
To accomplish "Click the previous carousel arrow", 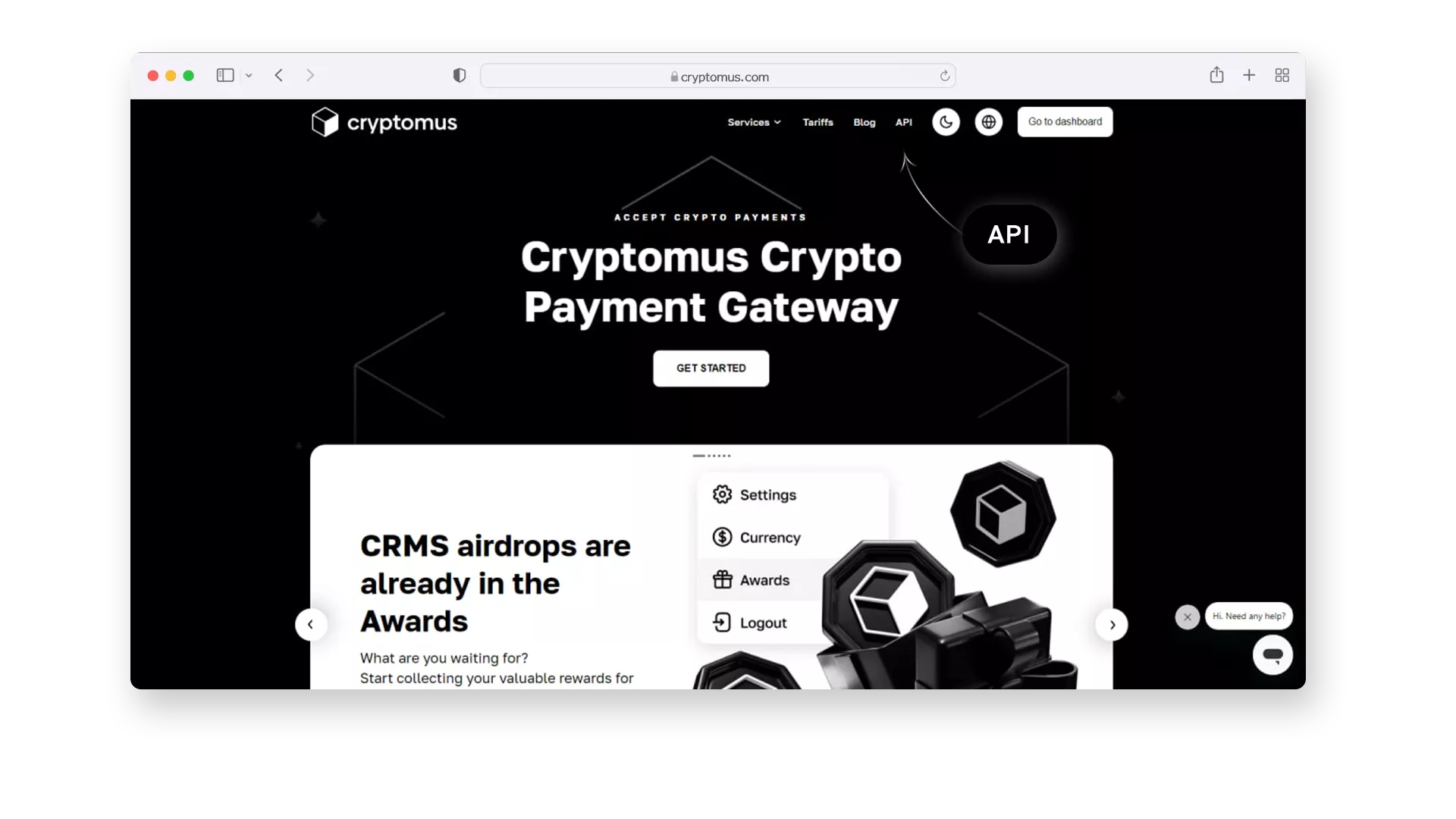I will (310, 624).
